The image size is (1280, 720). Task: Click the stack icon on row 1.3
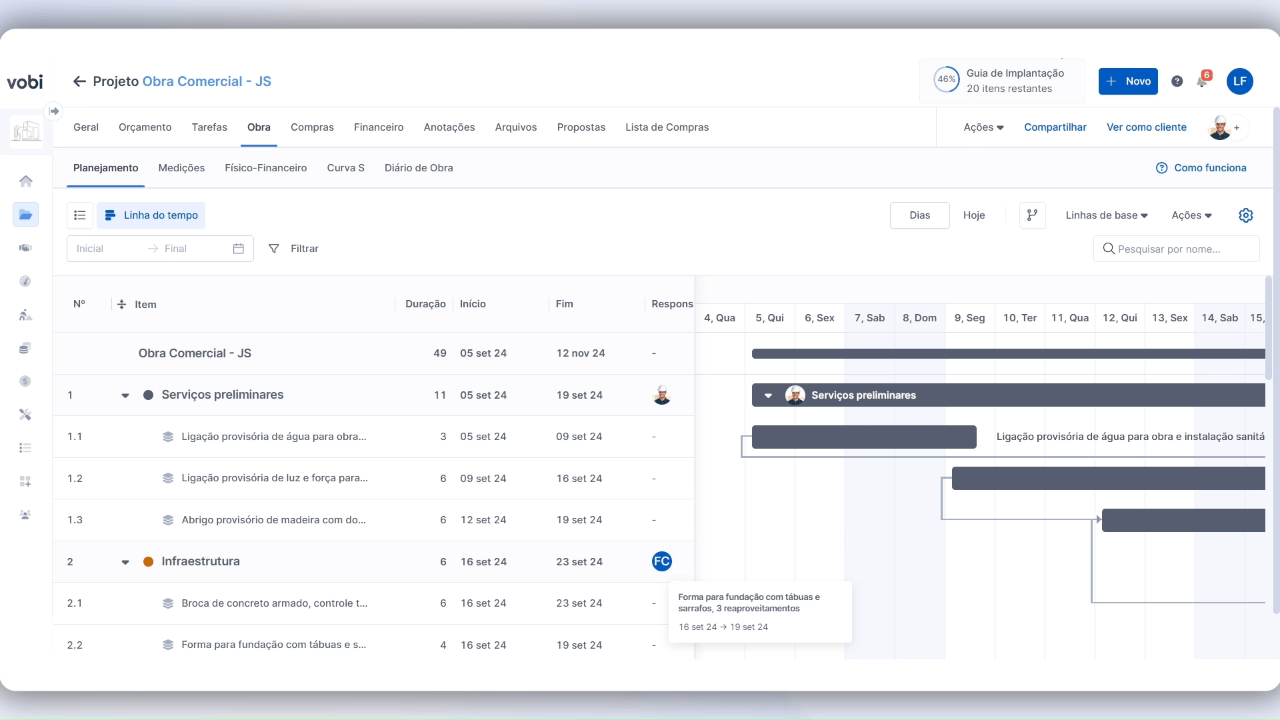168,520
